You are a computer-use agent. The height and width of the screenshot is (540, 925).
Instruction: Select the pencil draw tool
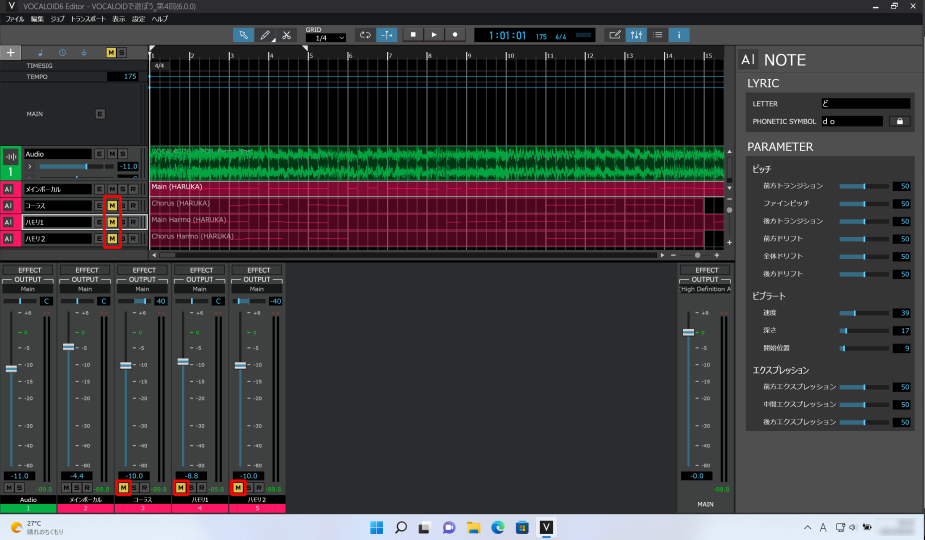[x=265, y=34]
